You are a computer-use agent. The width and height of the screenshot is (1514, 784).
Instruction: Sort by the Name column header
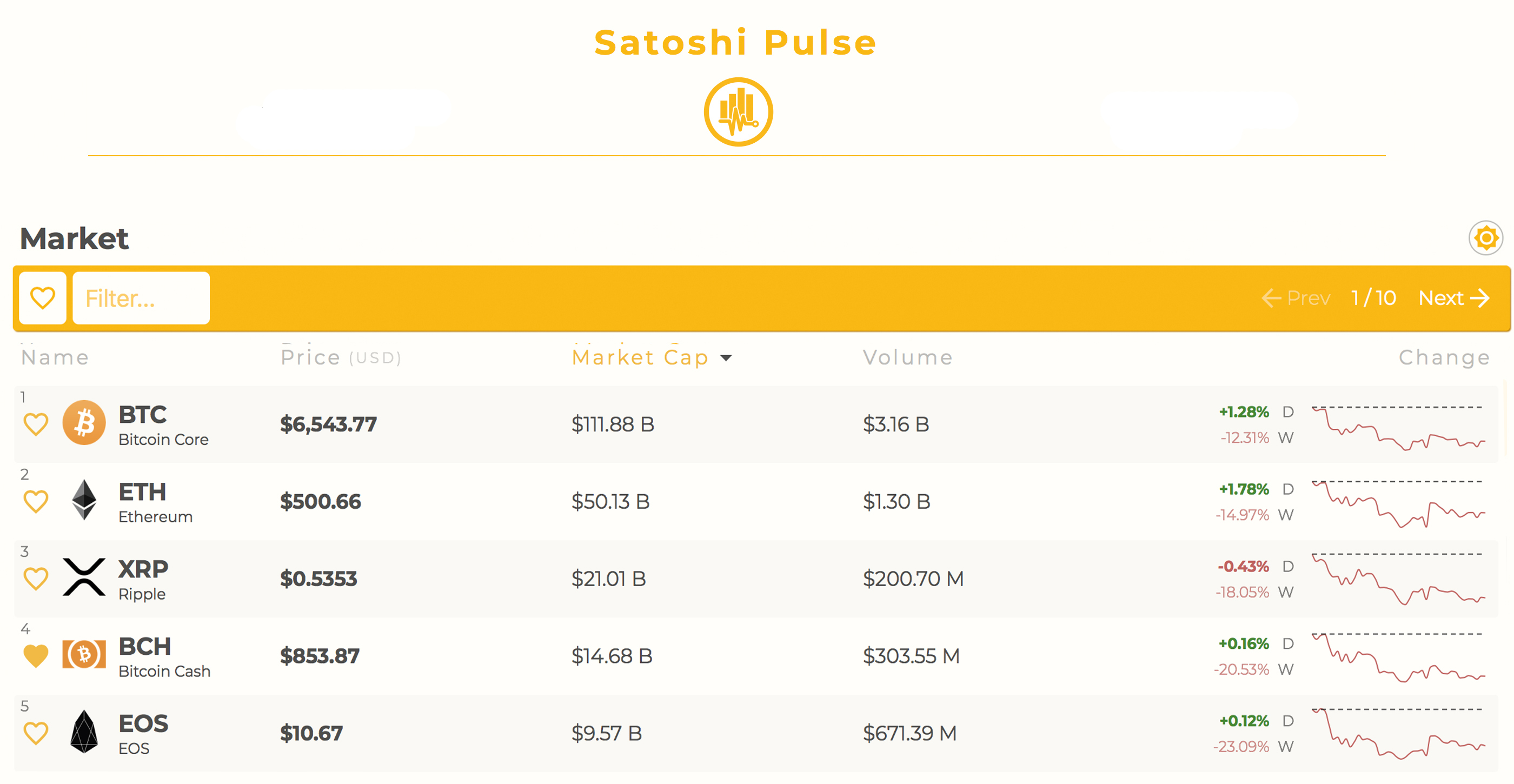click(55, 357)
